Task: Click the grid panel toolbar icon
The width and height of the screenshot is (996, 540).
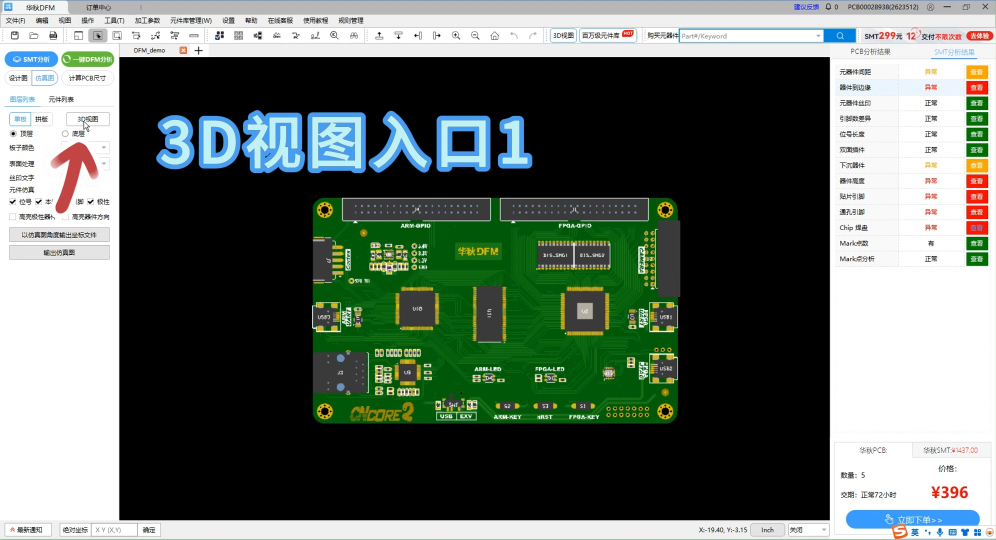Action: pyautogui.click(x=239, y=36)
